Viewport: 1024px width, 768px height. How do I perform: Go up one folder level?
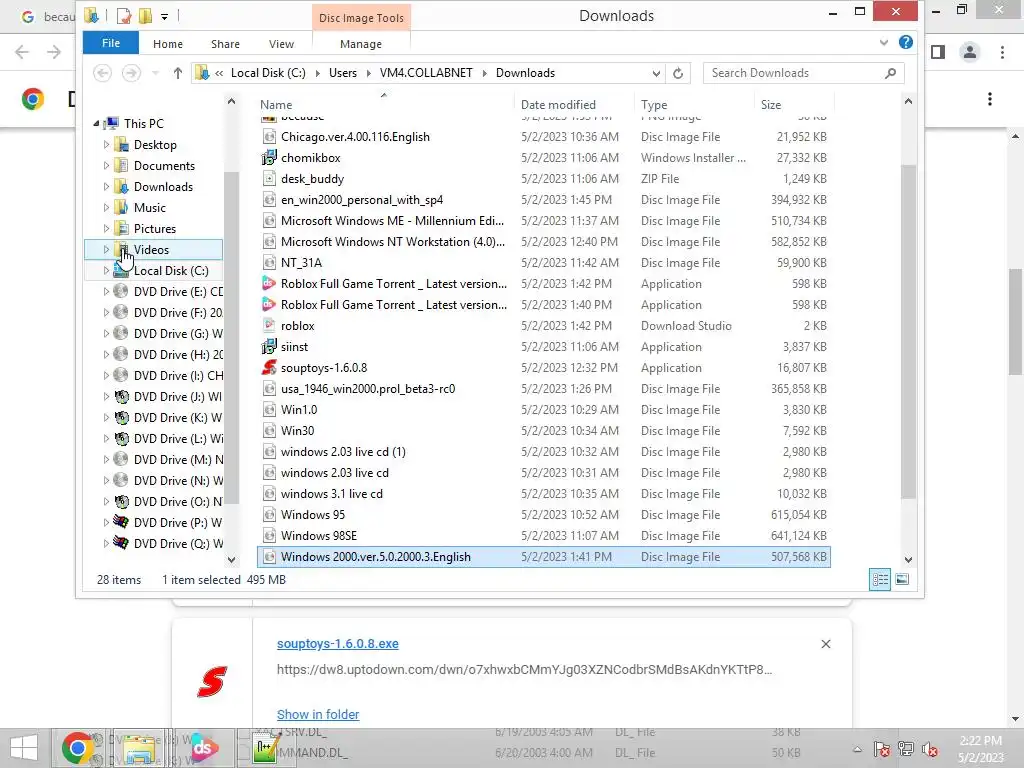pos(178,73)
